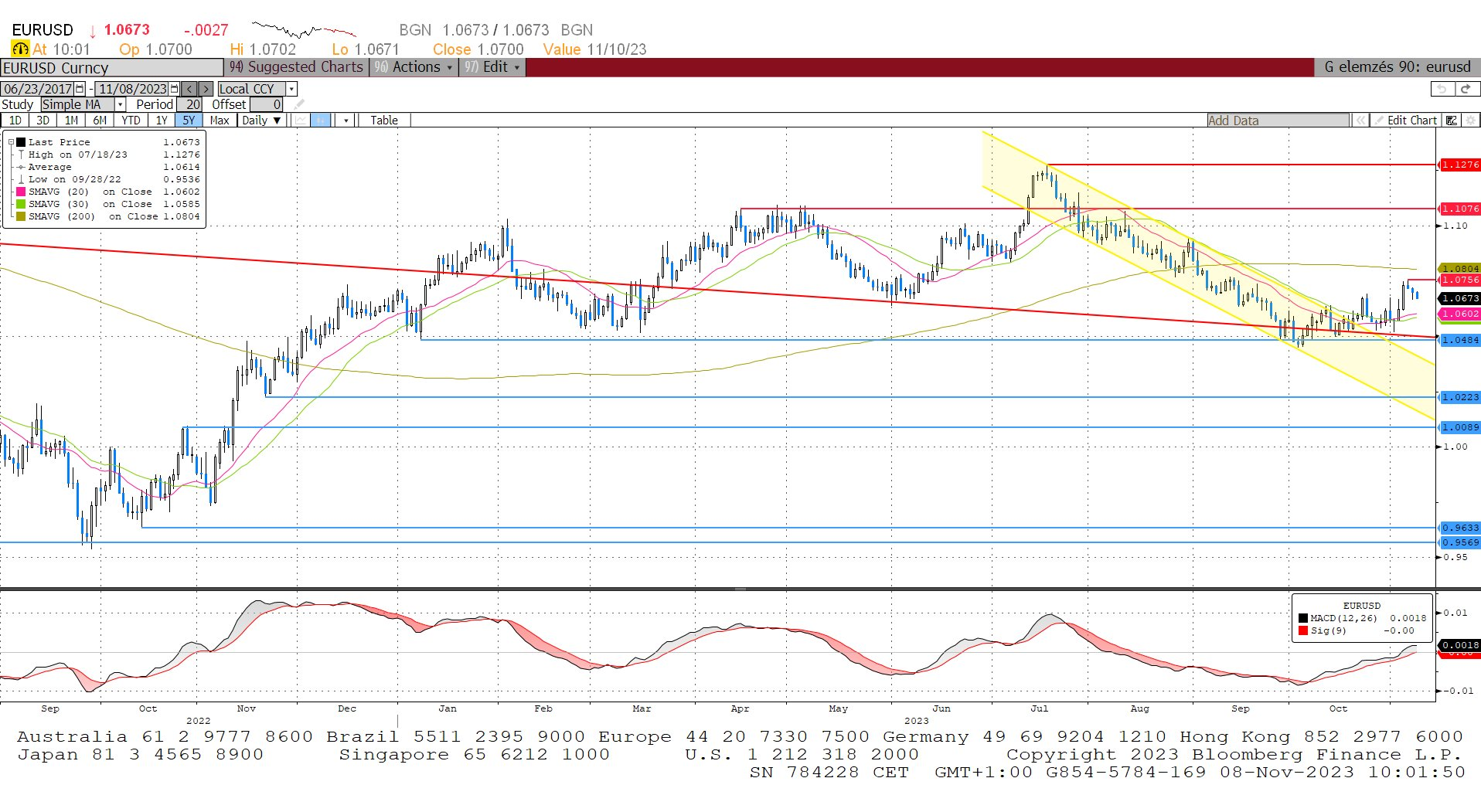
Task: Open the chart settings gear icon
Action: (1471, 121)
